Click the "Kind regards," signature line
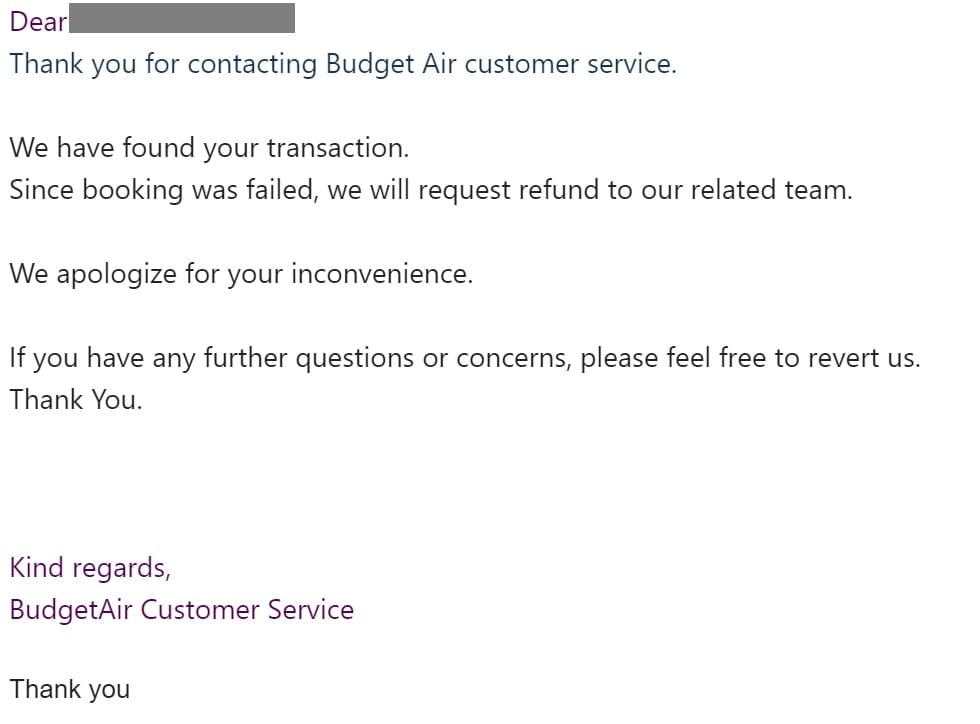 coord(90,568)
